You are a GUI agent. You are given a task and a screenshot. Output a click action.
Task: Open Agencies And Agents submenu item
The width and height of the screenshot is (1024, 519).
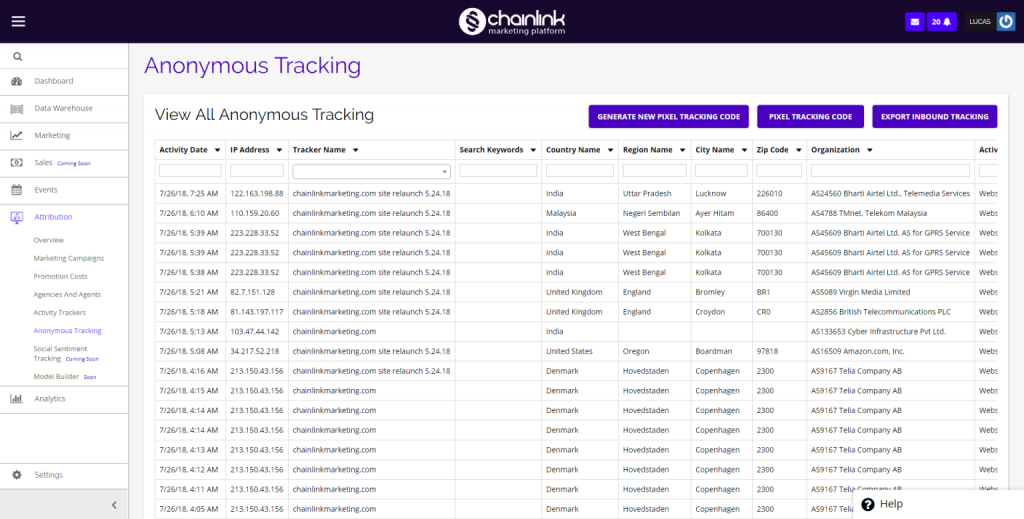click(67, 294)
